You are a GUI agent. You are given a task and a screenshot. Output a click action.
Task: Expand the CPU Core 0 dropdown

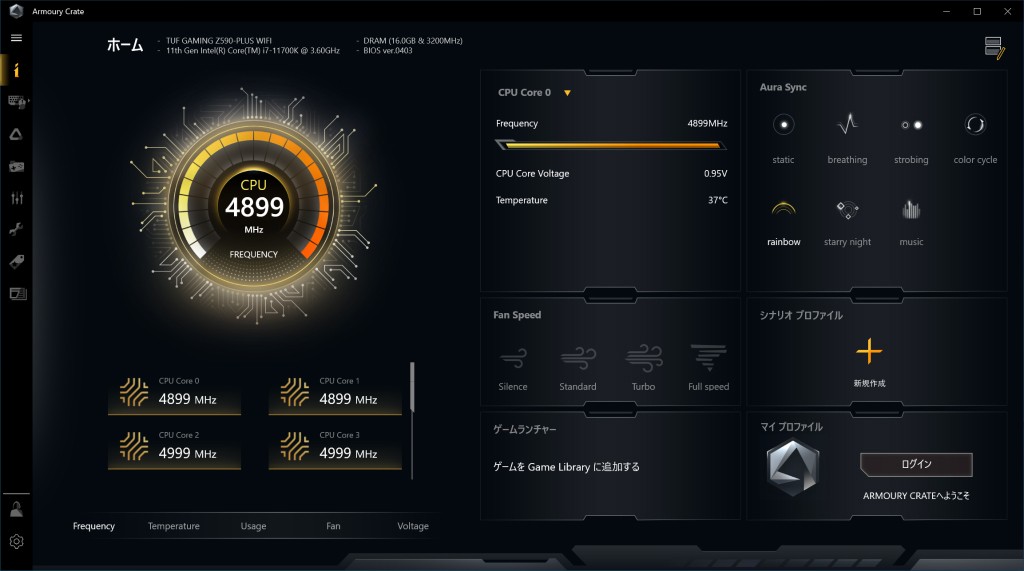567,93
